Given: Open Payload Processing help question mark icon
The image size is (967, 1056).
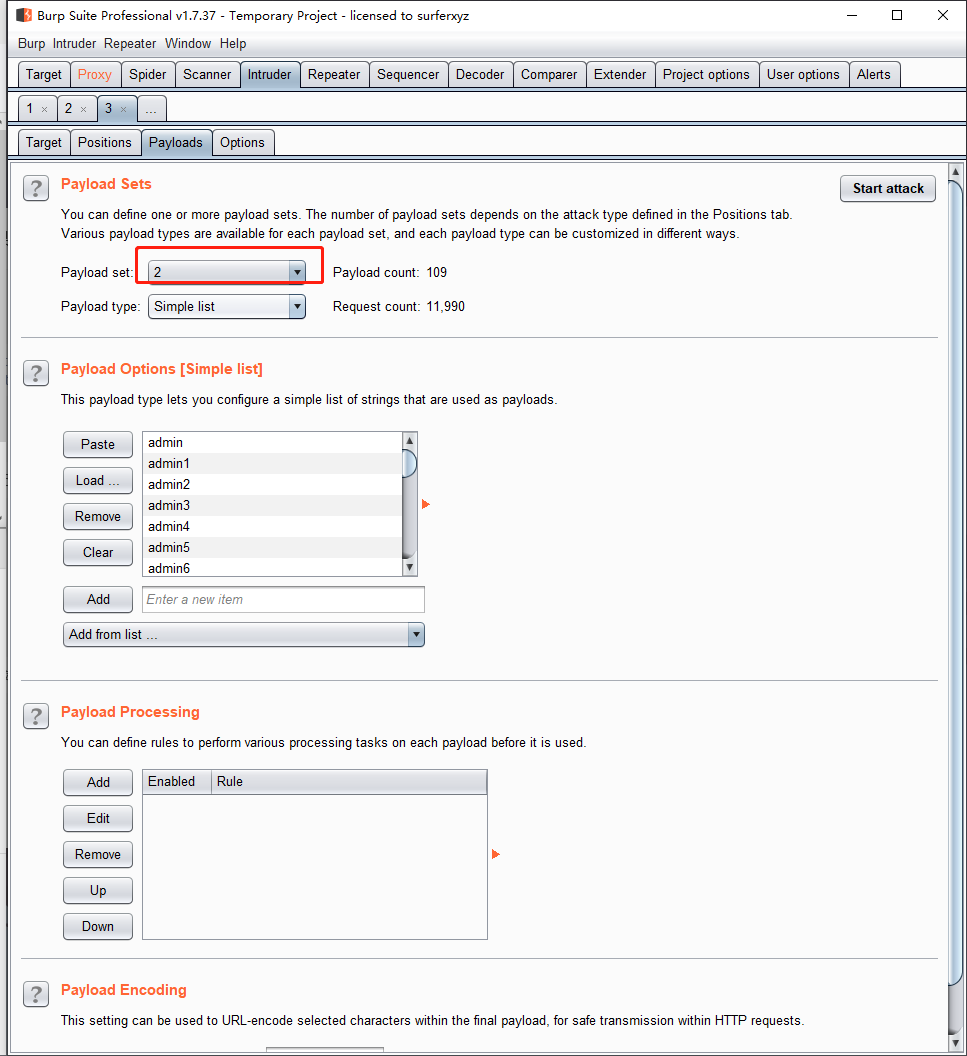Looking at the screenshot, I should (36, 717).
